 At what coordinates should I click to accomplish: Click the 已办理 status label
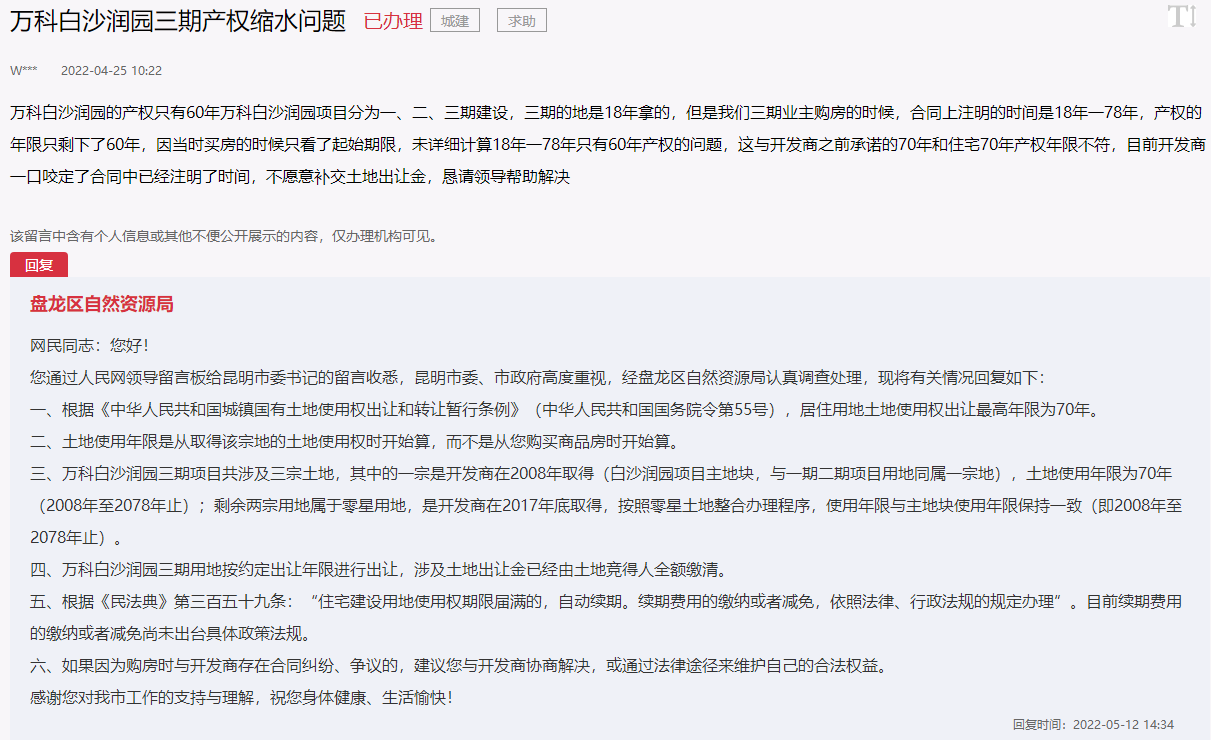(392, 21)
